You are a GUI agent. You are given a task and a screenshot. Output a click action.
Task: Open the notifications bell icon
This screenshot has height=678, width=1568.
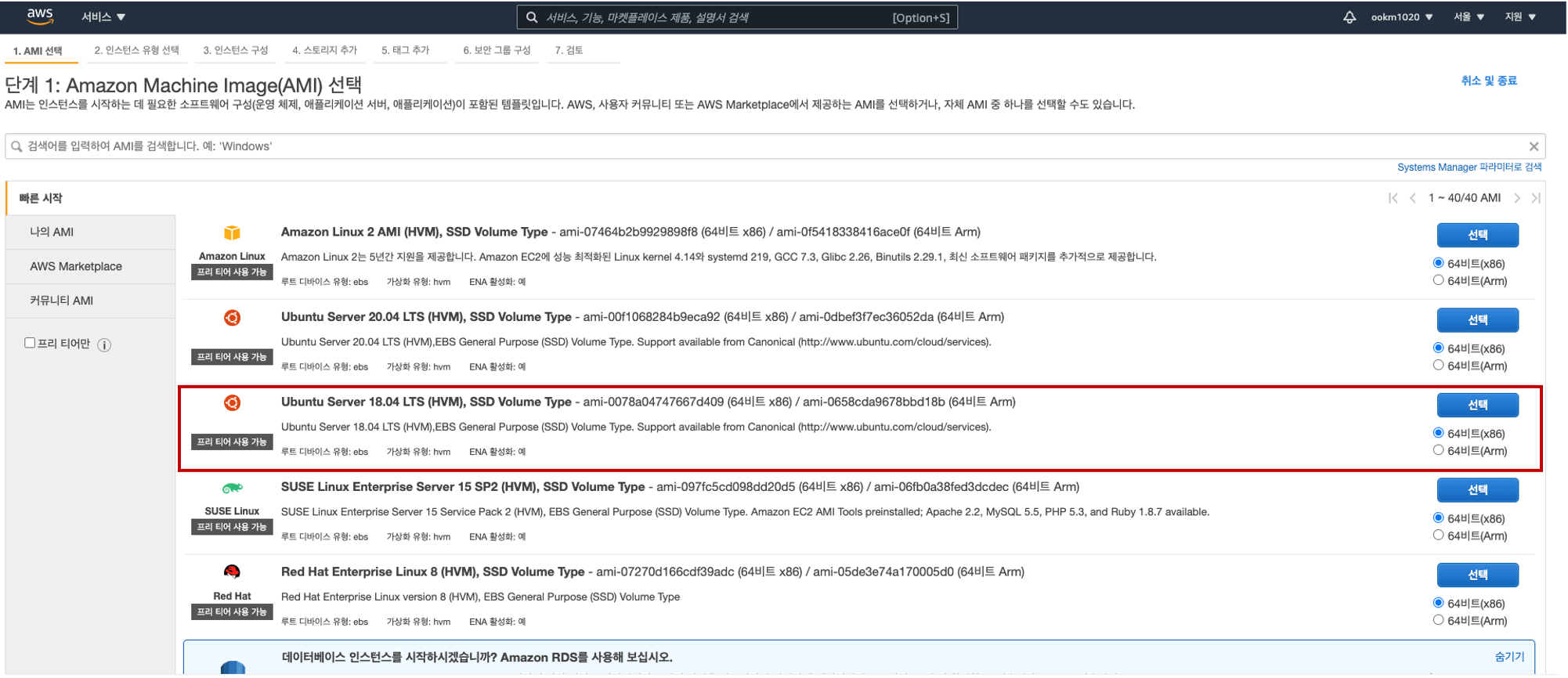click(x=1349, y=17)
